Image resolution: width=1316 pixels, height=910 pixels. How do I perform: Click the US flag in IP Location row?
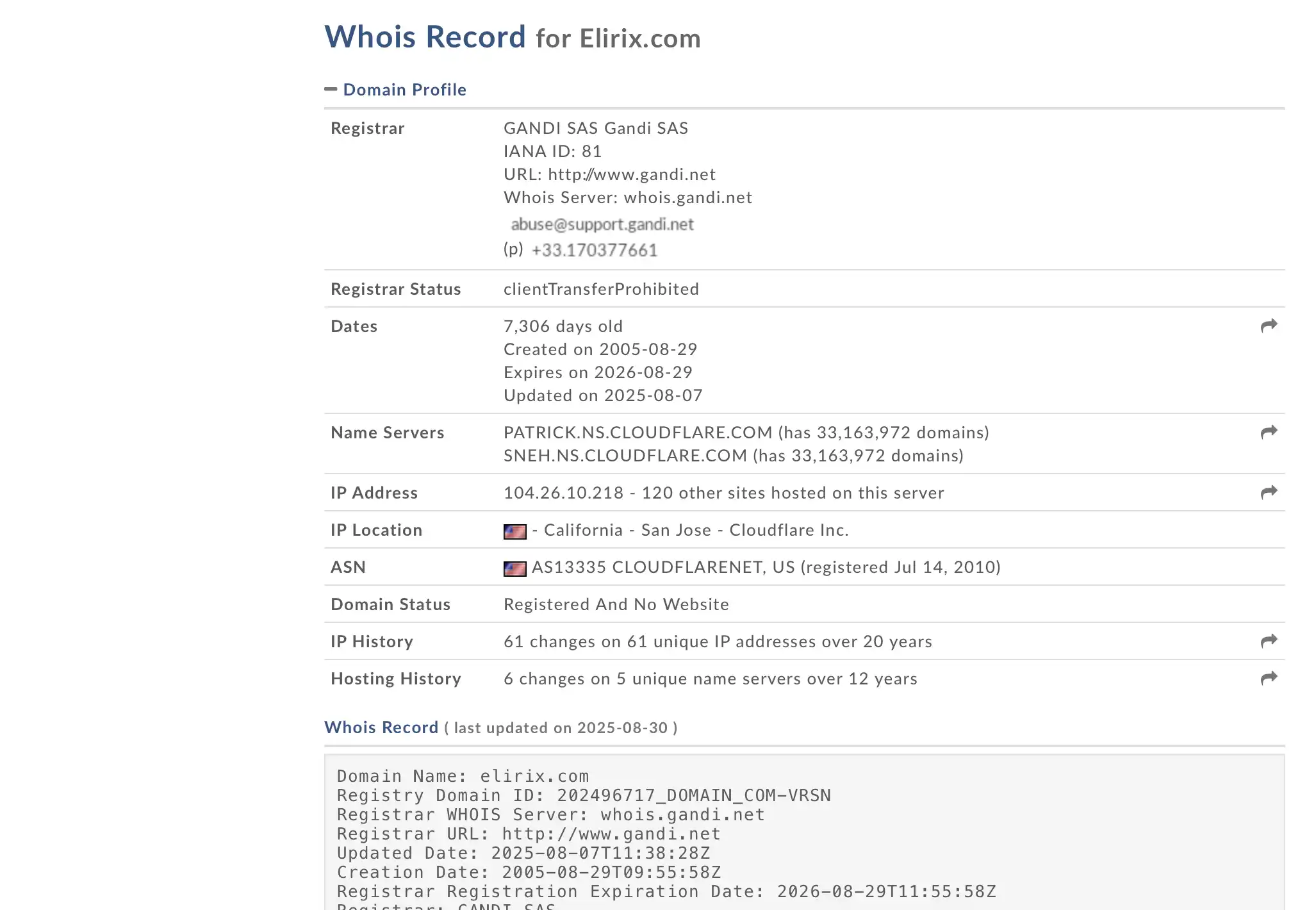(514, 531)
